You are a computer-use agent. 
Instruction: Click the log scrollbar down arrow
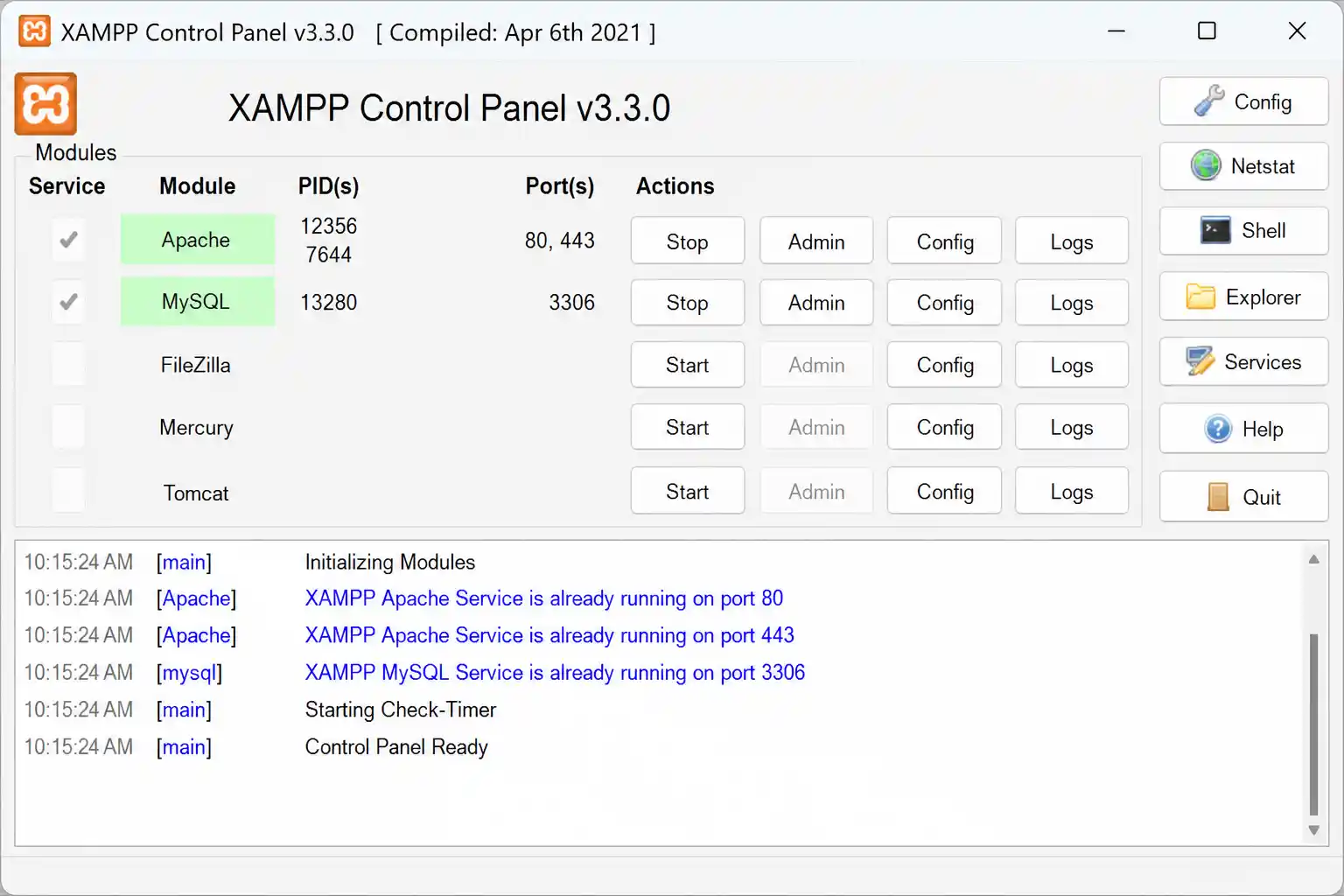coord(1313,829)
